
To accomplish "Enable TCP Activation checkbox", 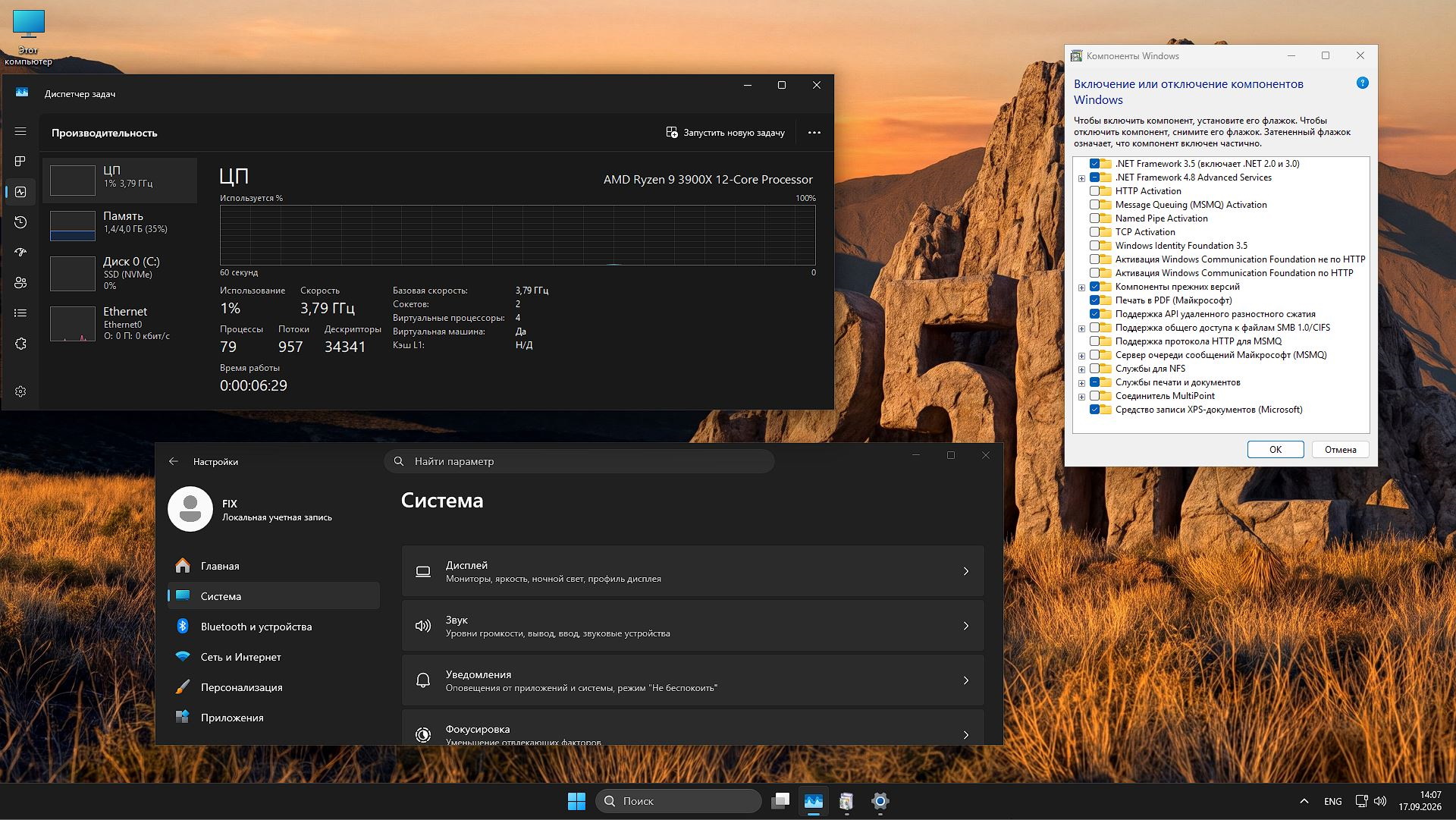I will [x=1094, y=232].
